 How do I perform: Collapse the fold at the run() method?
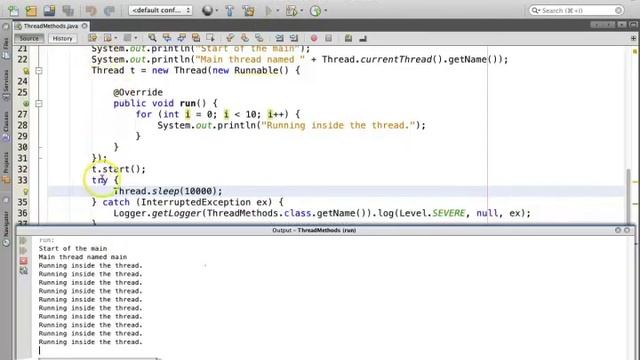point(39,104)
